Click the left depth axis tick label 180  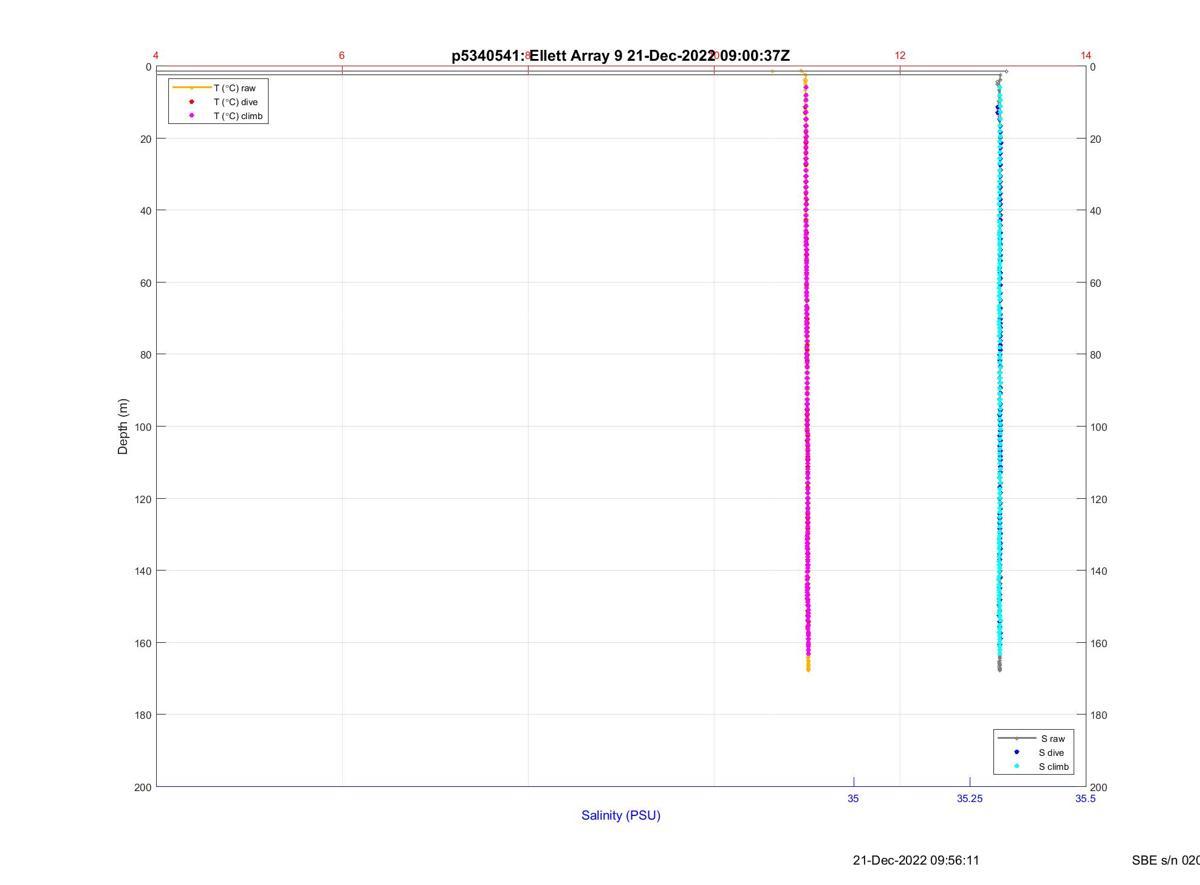(142, 715)
